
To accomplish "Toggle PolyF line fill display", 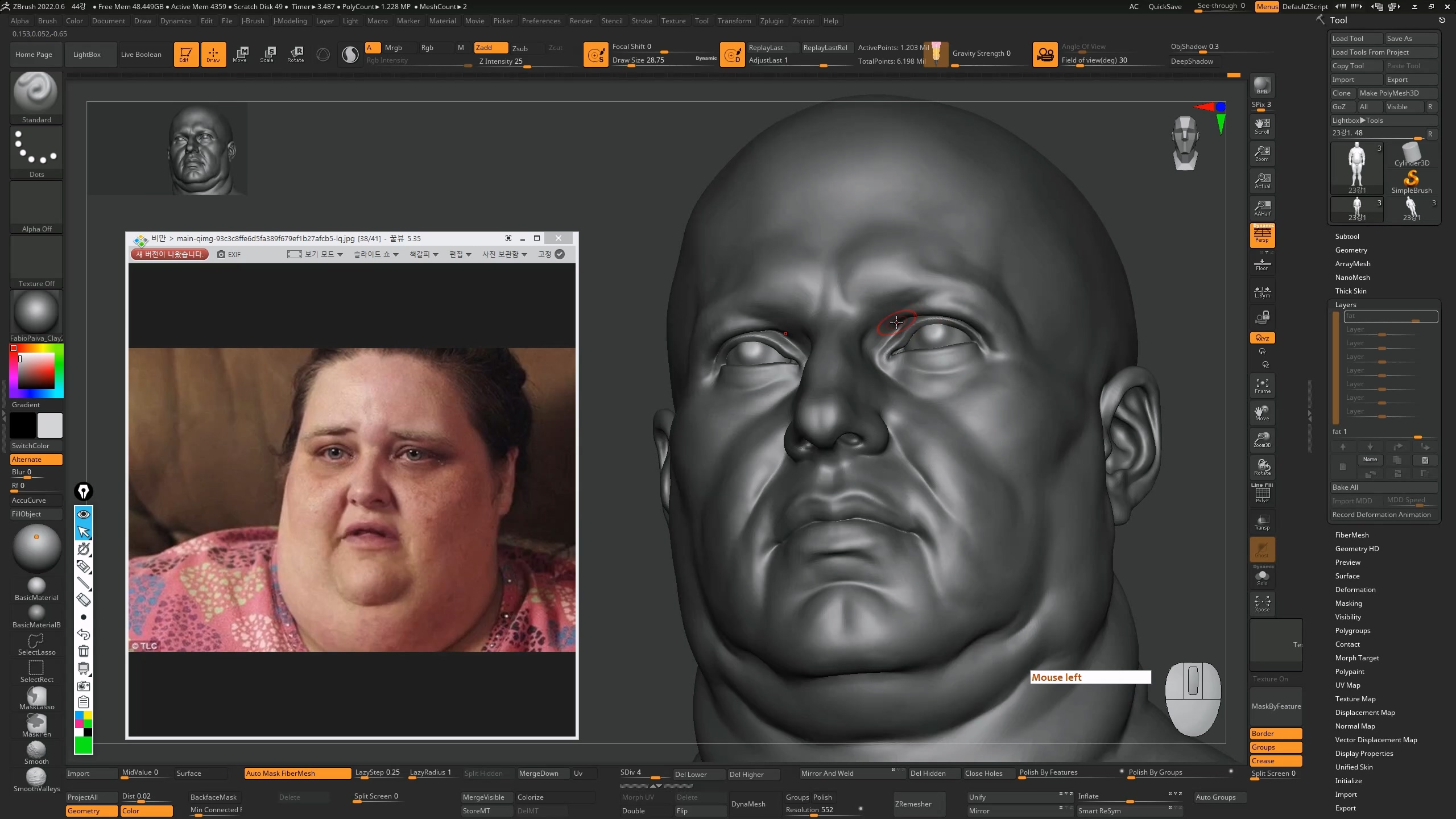I will [x=1262, y=494].
